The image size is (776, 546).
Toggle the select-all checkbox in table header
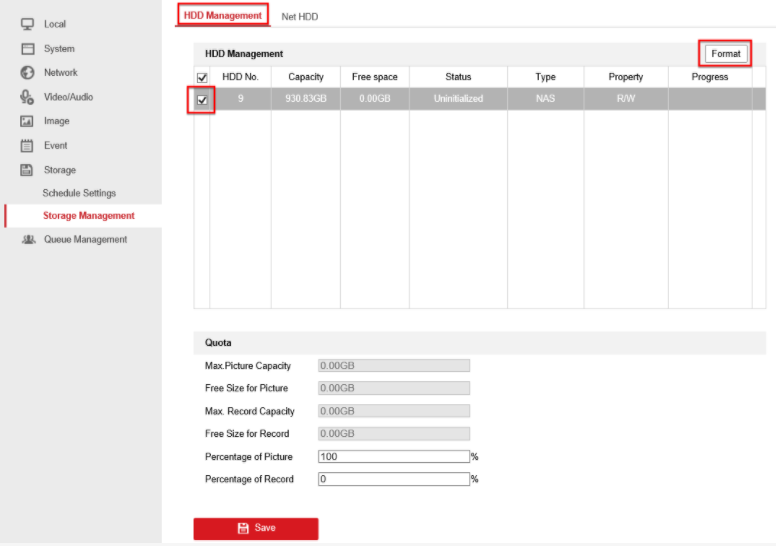pyautogui.click(x=202, y=78)
